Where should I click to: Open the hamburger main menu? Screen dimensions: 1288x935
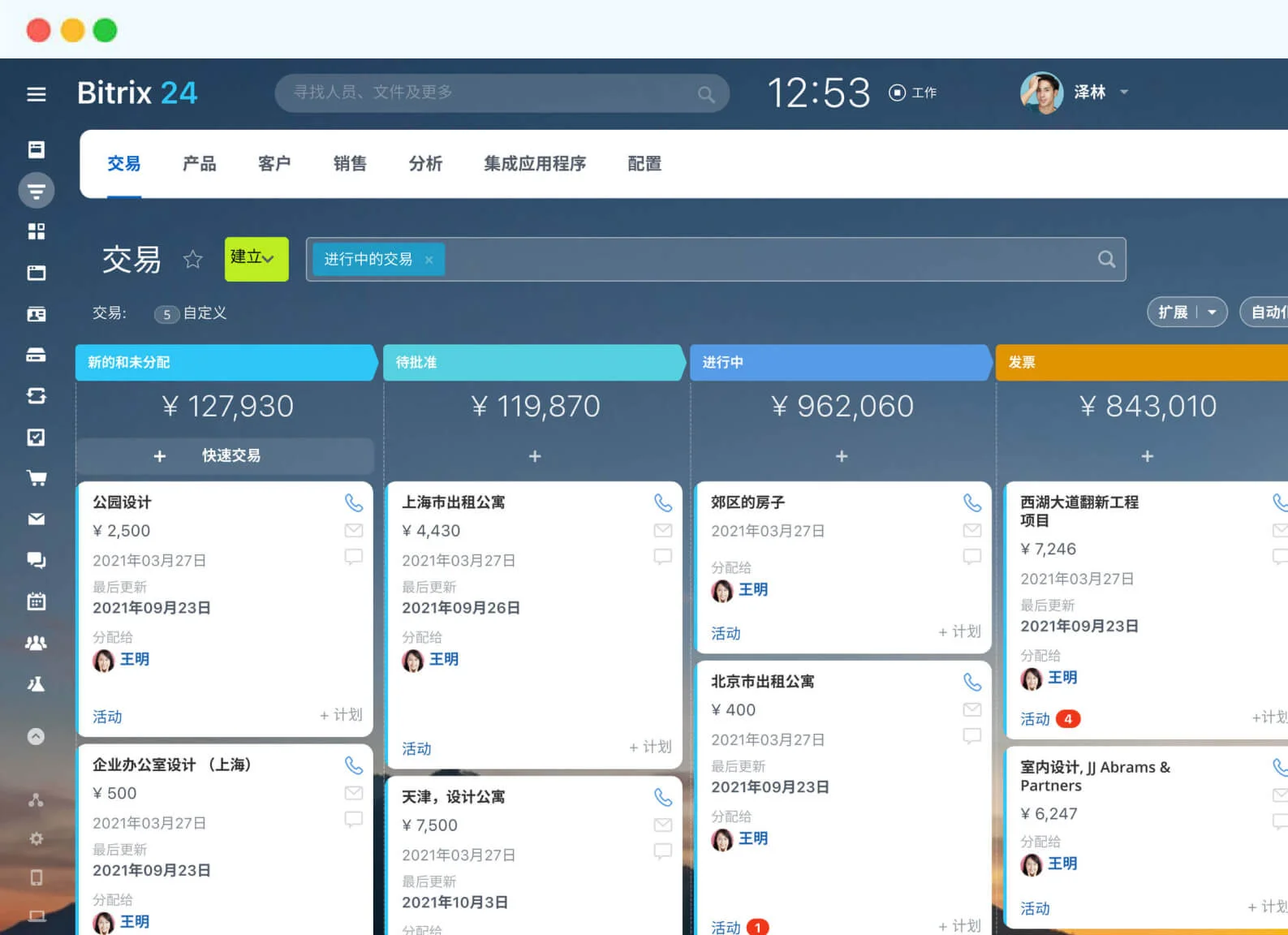(x=36, y=94)
